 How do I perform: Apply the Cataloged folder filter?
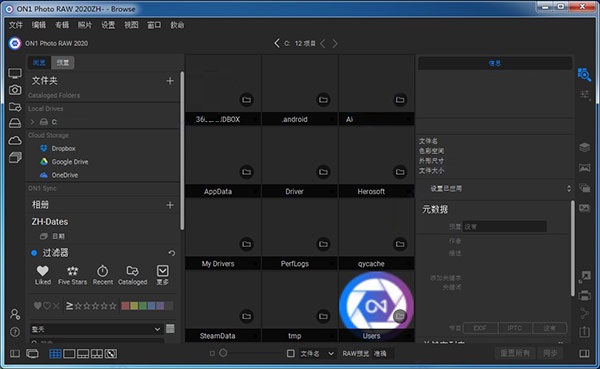tap(132, 275)
